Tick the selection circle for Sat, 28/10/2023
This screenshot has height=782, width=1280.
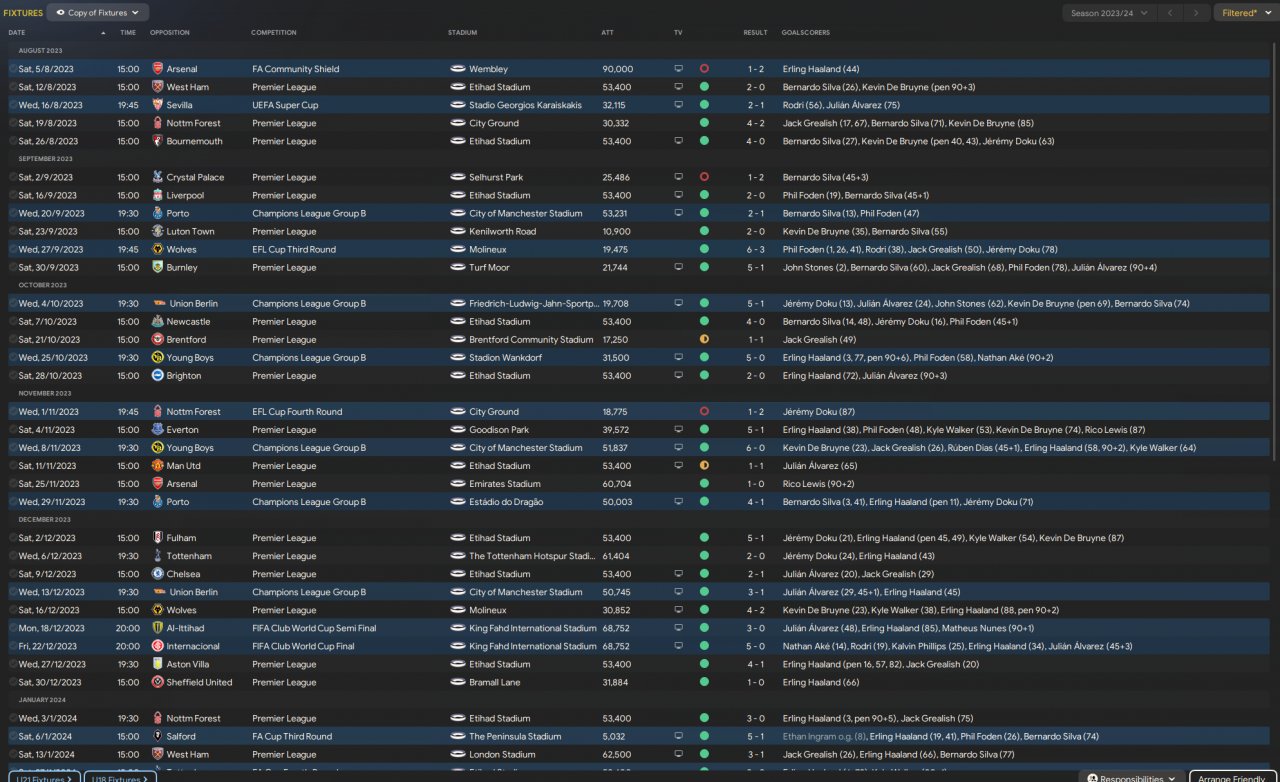point(13,375)
